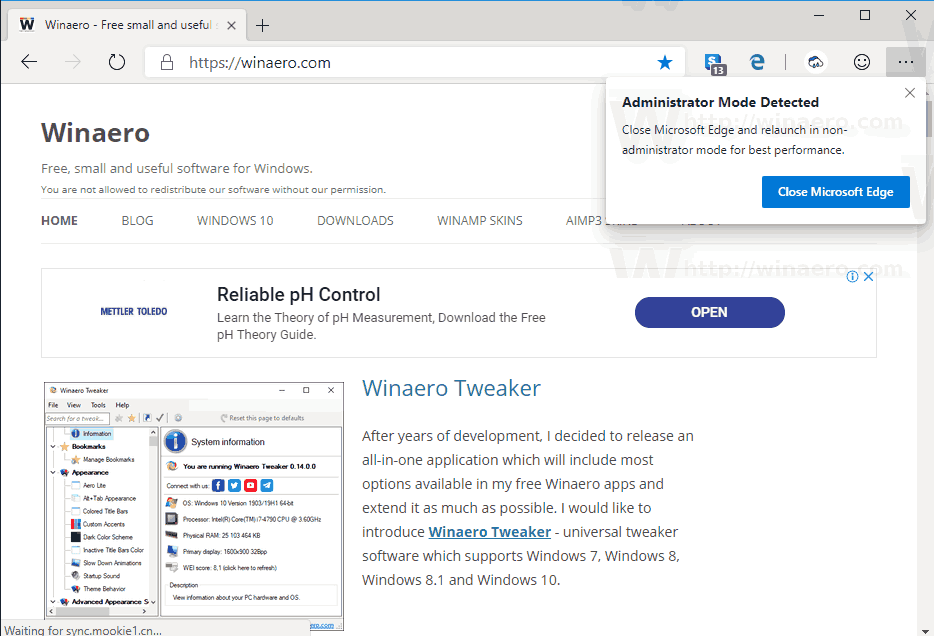Open the DOWNLOADS menu item

point(356,221)
